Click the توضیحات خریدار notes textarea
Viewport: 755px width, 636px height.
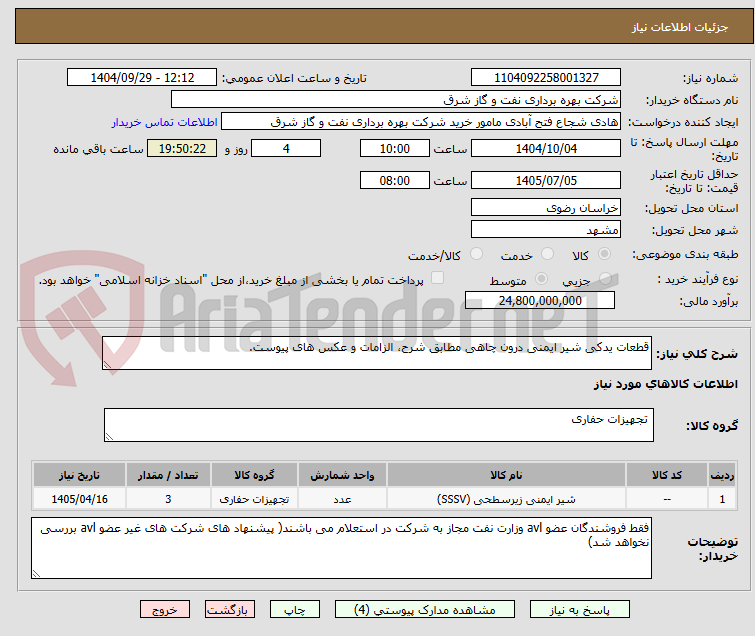click(341, 548)
